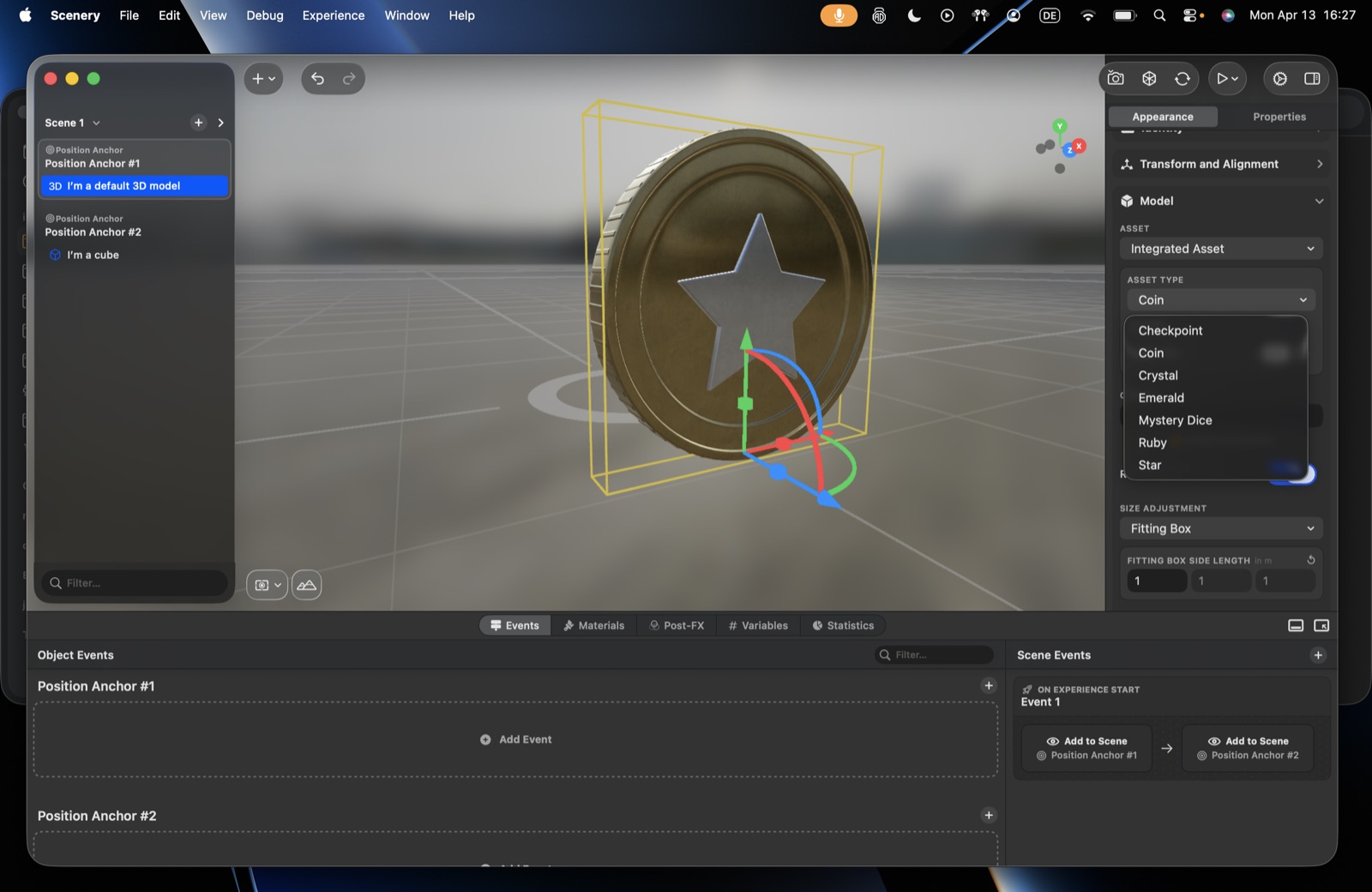Start the experience with play button
Screen dimensions: 1372x892
tap(1222, 78)
